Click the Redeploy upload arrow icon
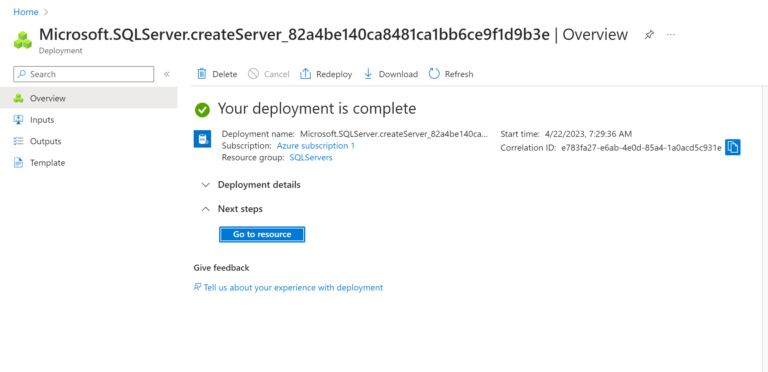 pos(306,74)
